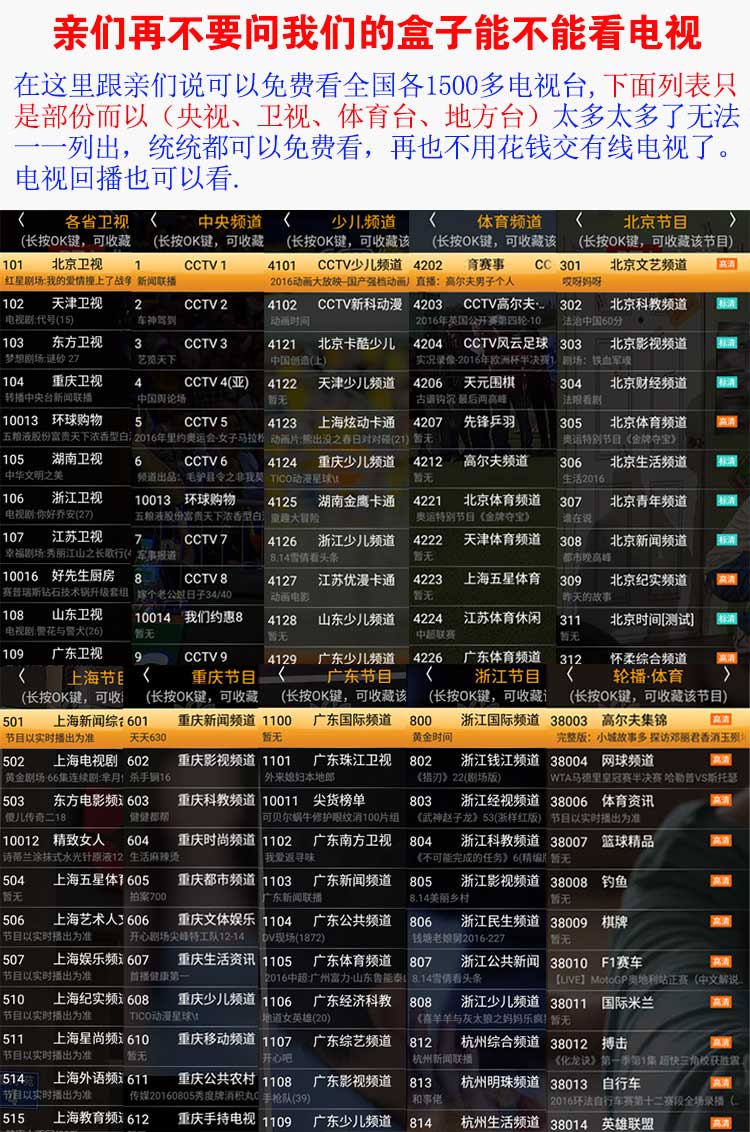Viewport: 750px width, 1132px height.
Task: Click the left chevron beside 广东节目
Action: coord(282,676)
